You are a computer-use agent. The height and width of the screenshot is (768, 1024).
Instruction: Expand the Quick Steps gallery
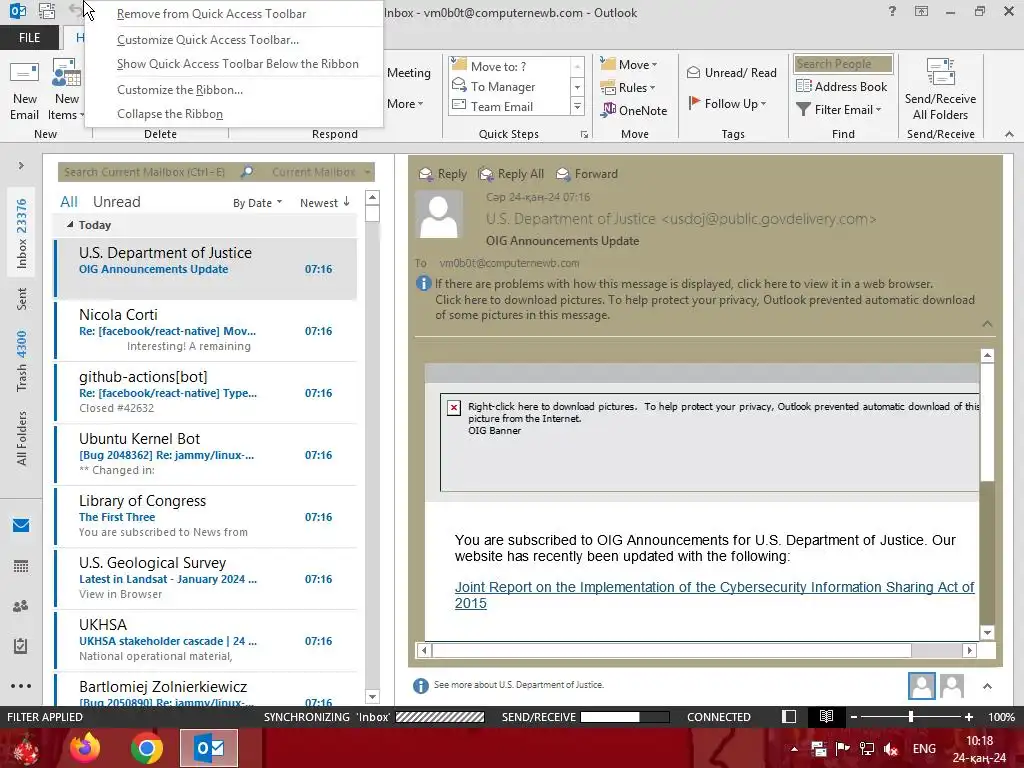pos(577,106)
